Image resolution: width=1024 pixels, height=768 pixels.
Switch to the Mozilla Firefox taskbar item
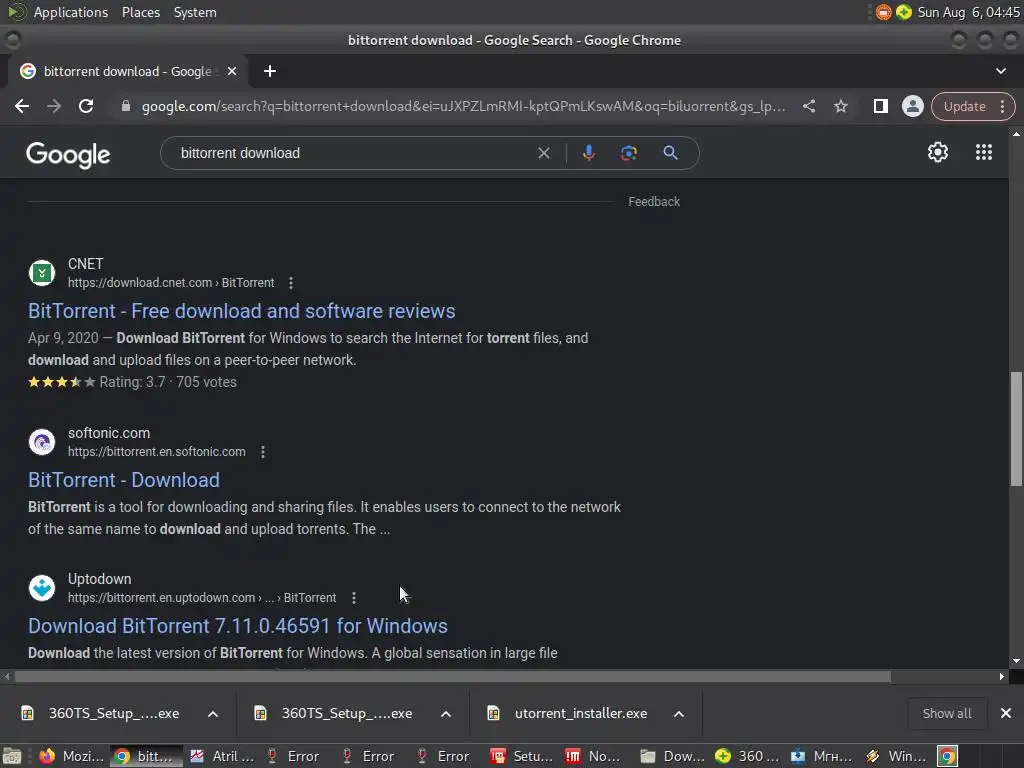click(72, 756)
